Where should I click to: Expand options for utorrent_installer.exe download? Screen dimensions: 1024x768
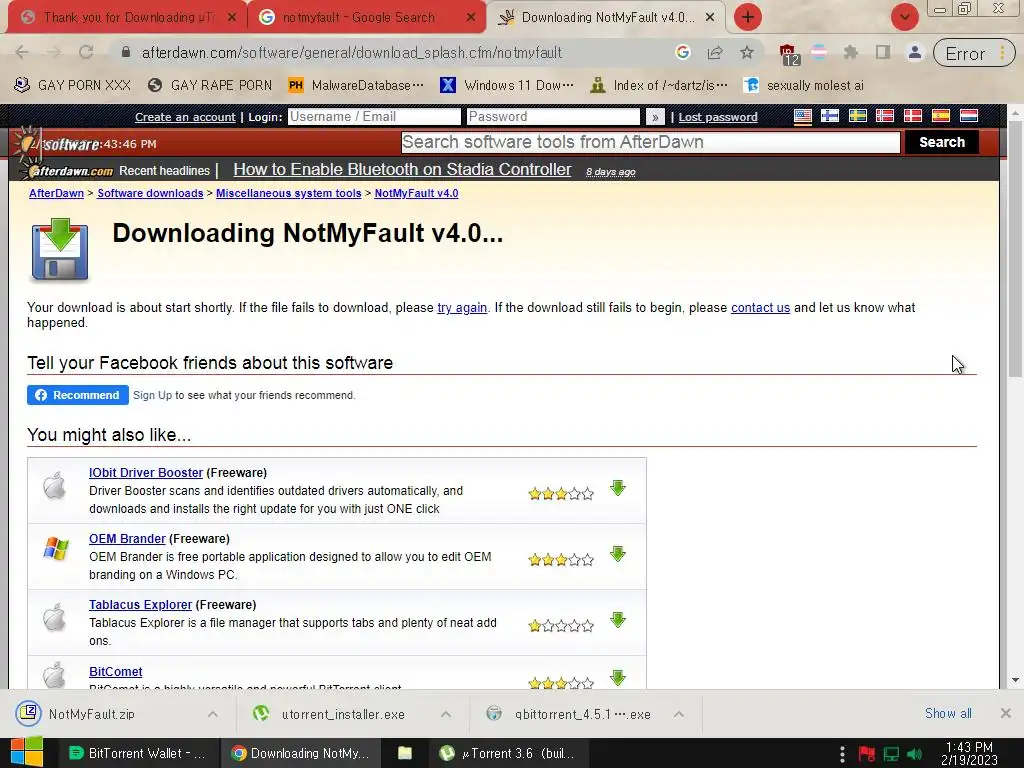coord(445,714)
